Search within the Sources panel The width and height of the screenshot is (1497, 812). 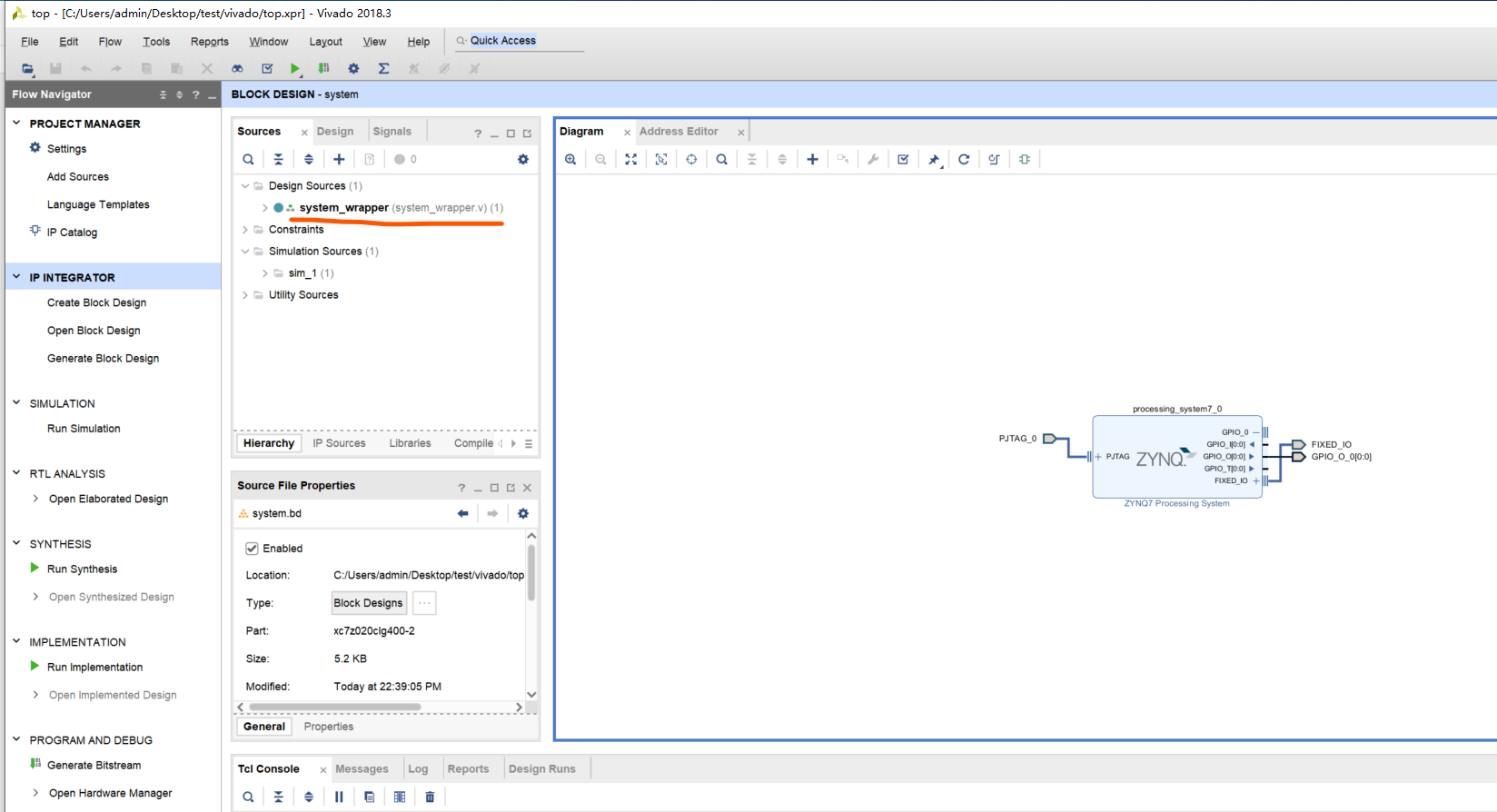[248, 159]
